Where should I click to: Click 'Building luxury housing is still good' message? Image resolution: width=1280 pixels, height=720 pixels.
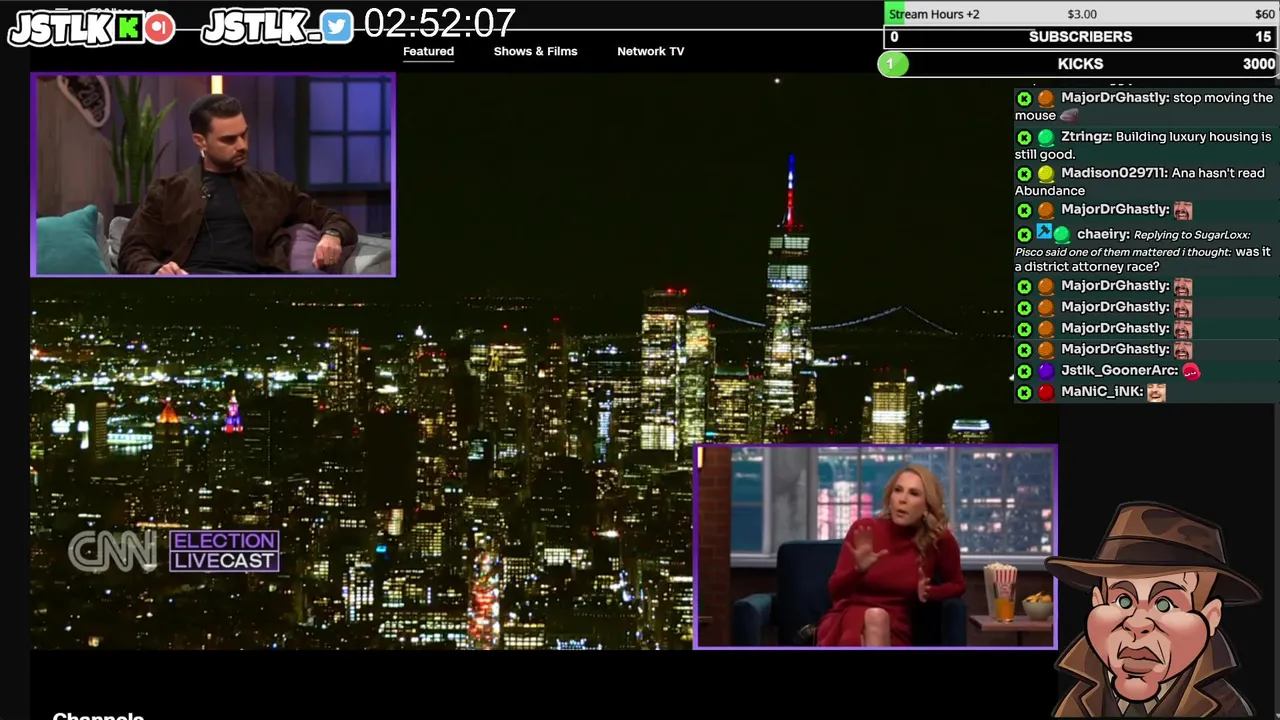pos(1143,145)
